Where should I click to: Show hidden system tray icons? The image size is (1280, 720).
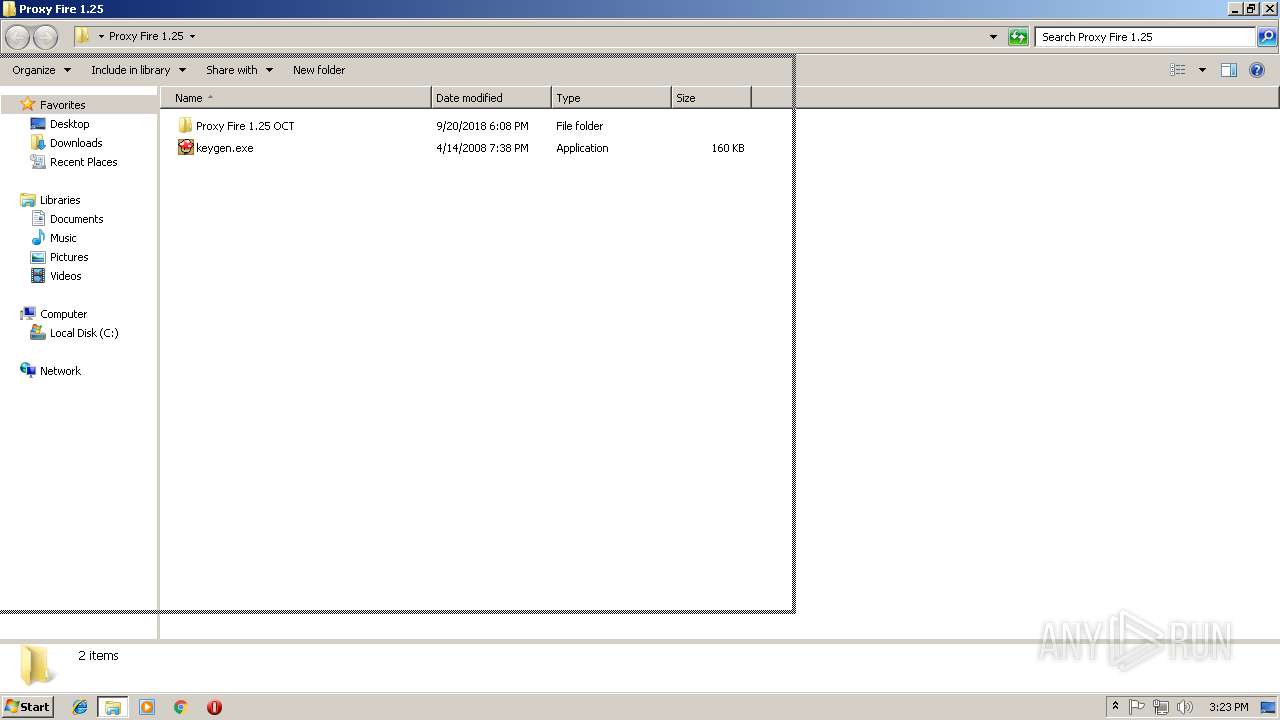click(x=1115, y=707)
